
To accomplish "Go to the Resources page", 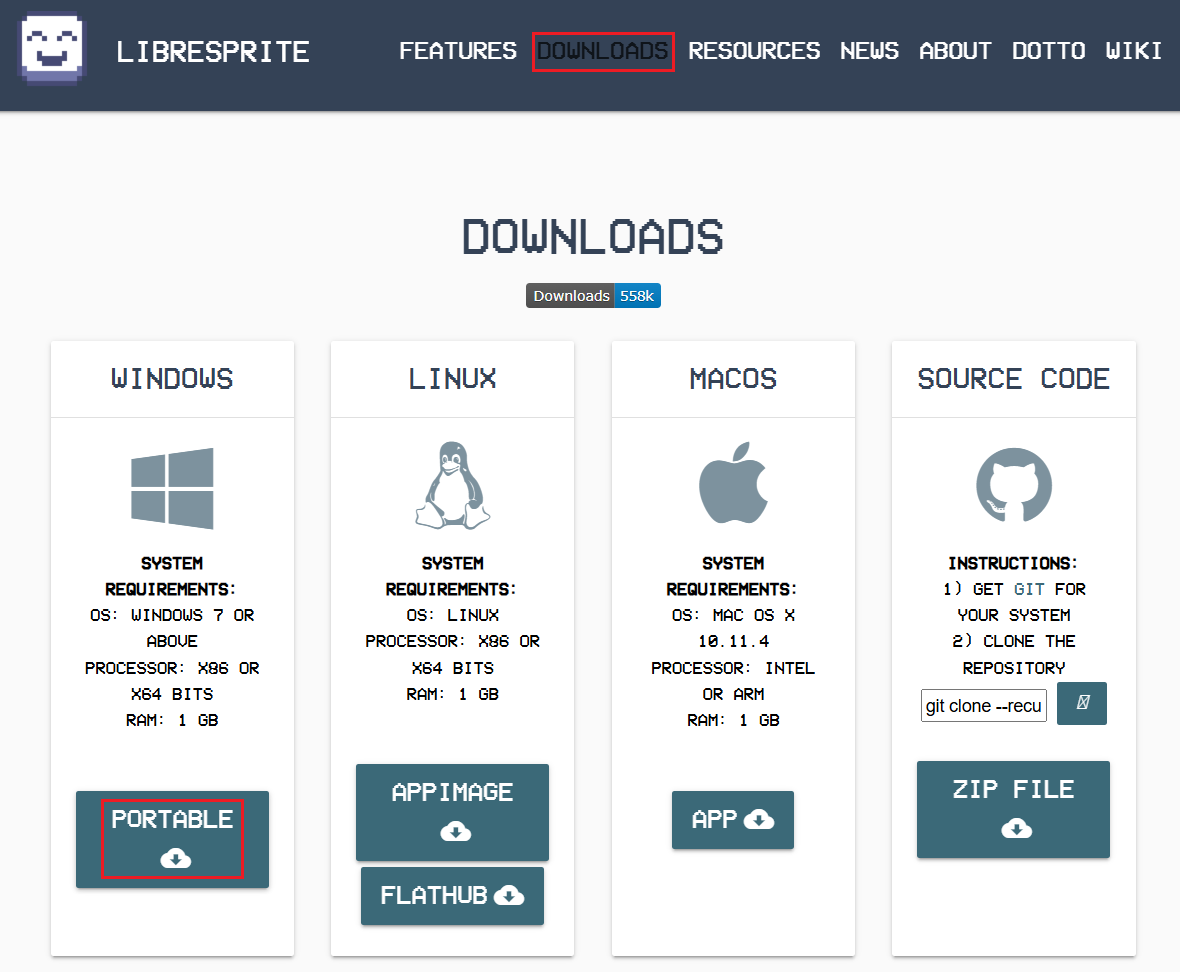I will tap(754, 51).
